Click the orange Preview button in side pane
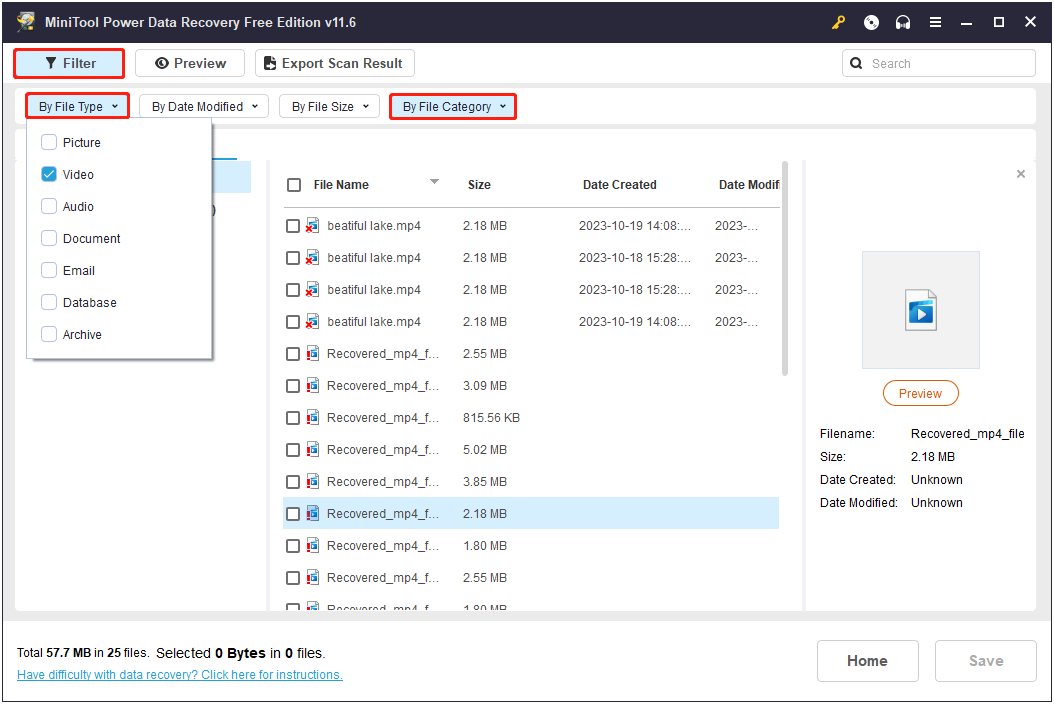The height and width of the screenshot is (704, 1054). (x=920, y=393)
